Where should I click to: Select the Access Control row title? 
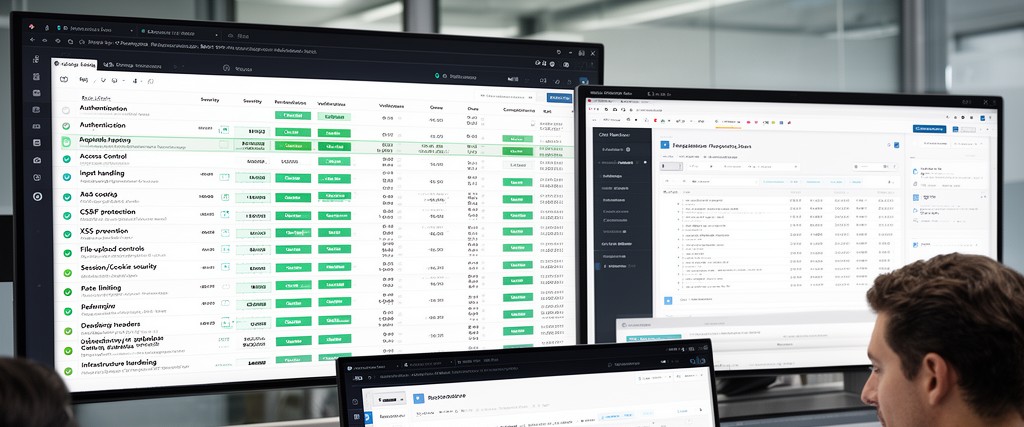point(103,157)
